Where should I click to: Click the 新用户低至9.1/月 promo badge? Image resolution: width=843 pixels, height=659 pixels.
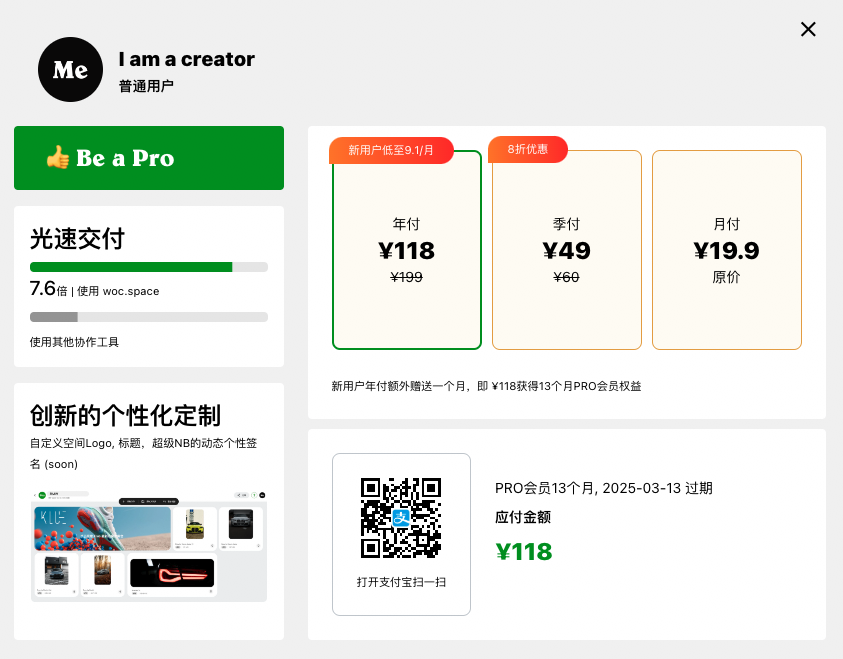pos(391,150)
